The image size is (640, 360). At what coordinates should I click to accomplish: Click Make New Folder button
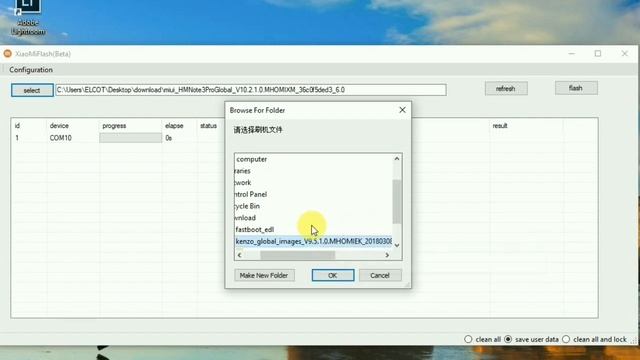[264, 275]
